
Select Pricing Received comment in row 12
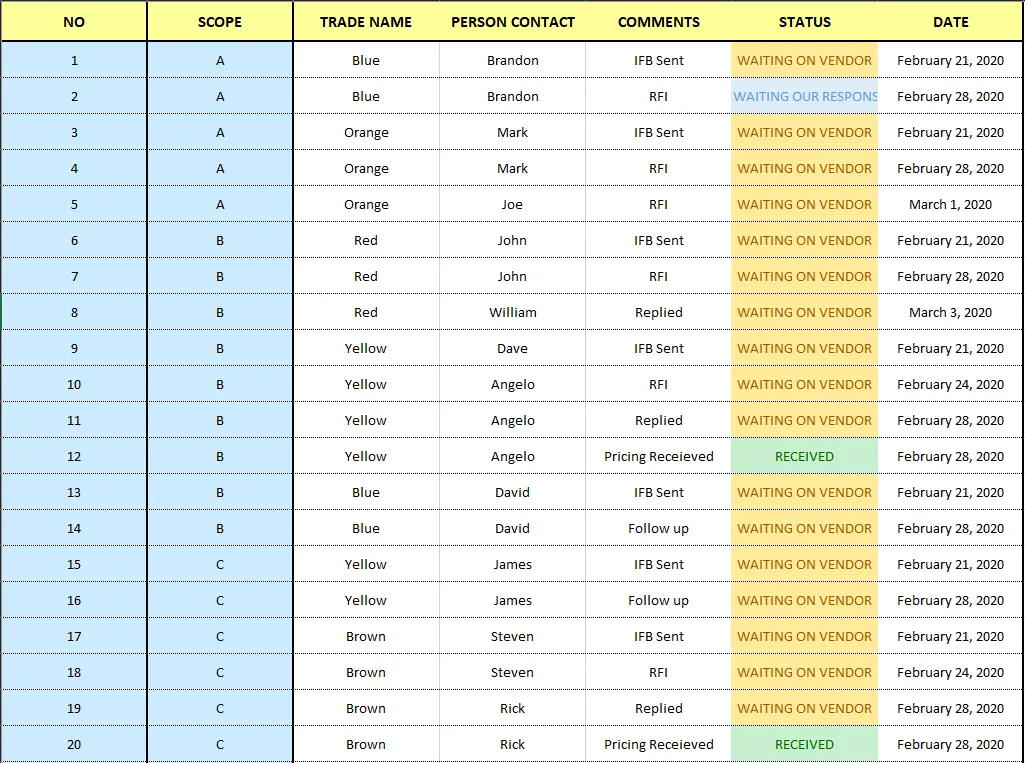click(x=659, y=457)
